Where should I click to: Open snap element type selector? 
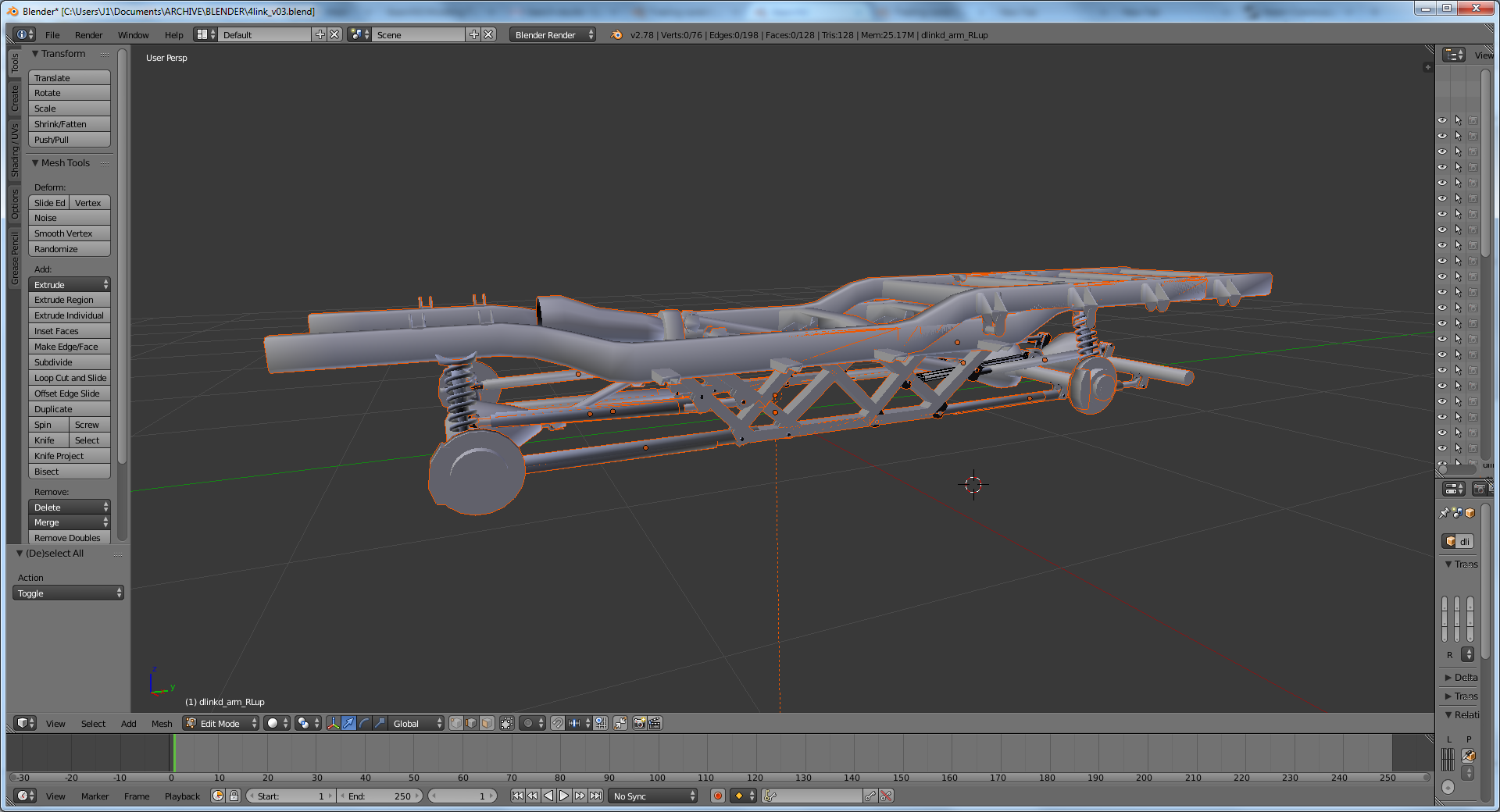click(x=579, y=723)
